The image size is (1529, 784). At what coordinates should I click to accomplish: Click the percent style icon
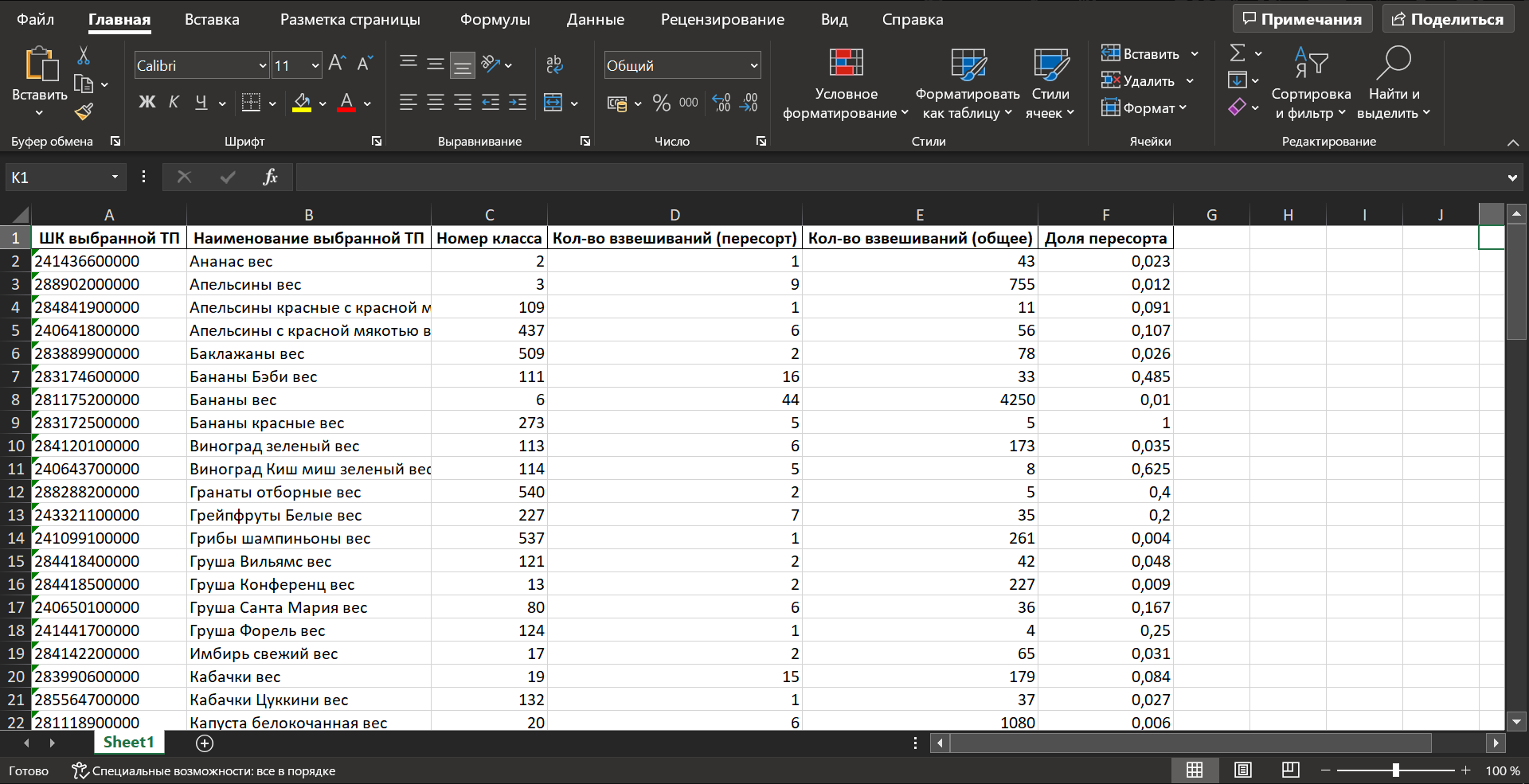[x=662, y=103]
